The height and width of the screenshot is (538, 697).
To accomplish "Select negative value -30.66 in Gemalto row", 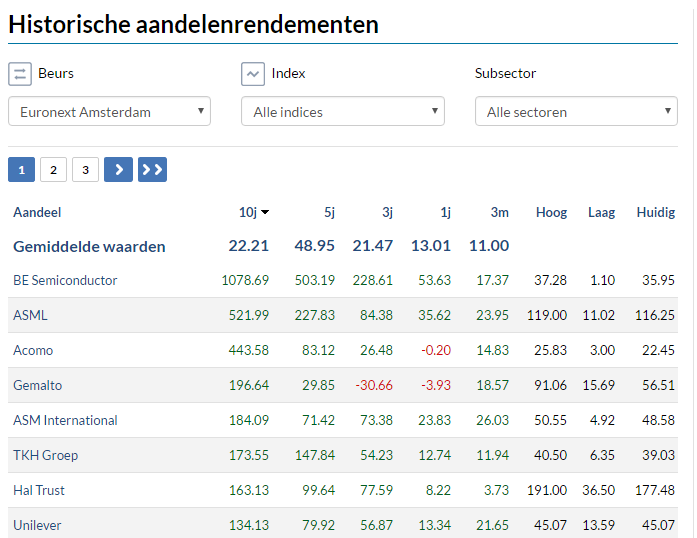I will 374,385.
